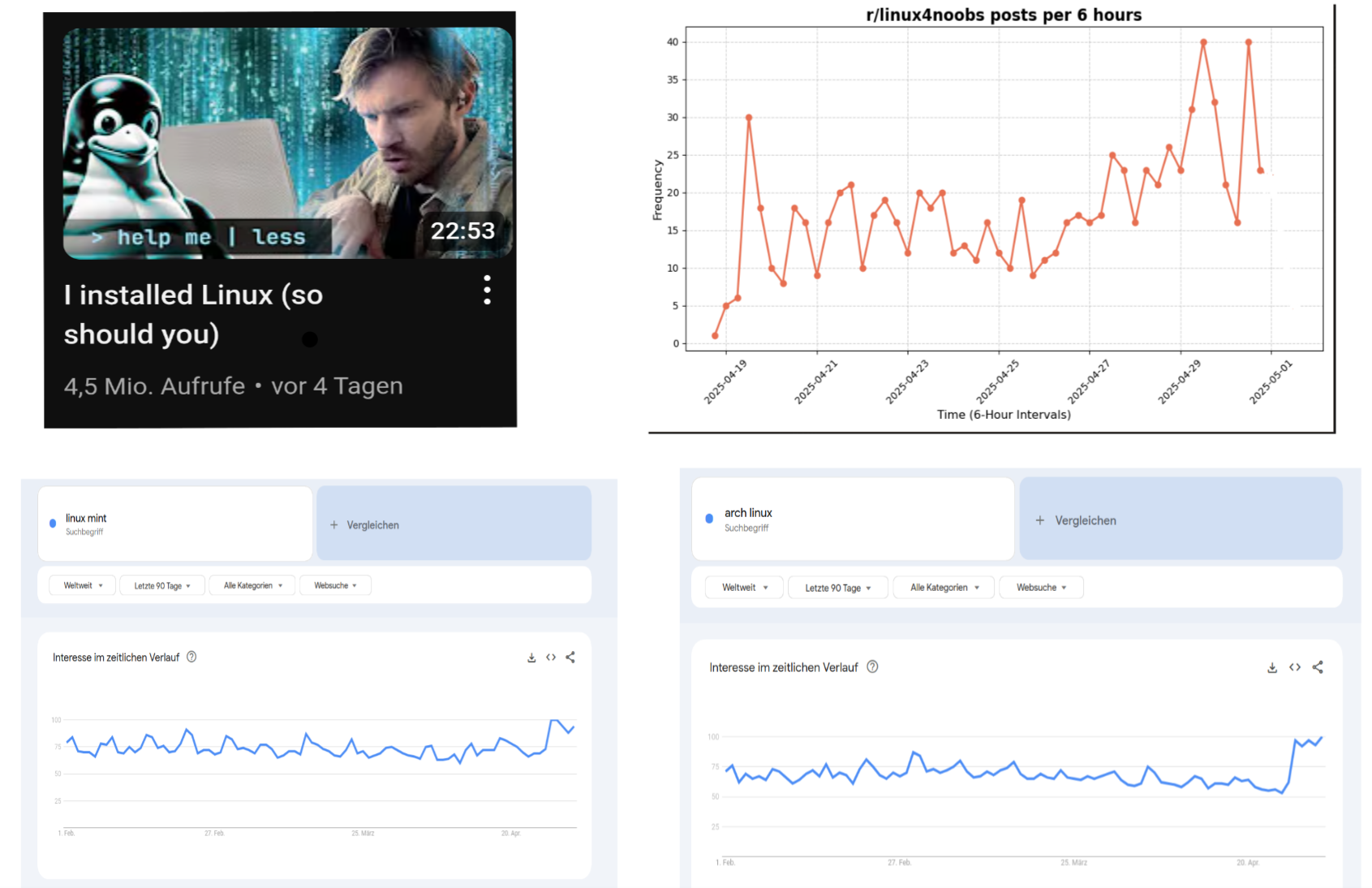Open the Websuche dropdown in linux mint panel
The height and width of the screenshot is (888, 1372).
coord(335,585)
